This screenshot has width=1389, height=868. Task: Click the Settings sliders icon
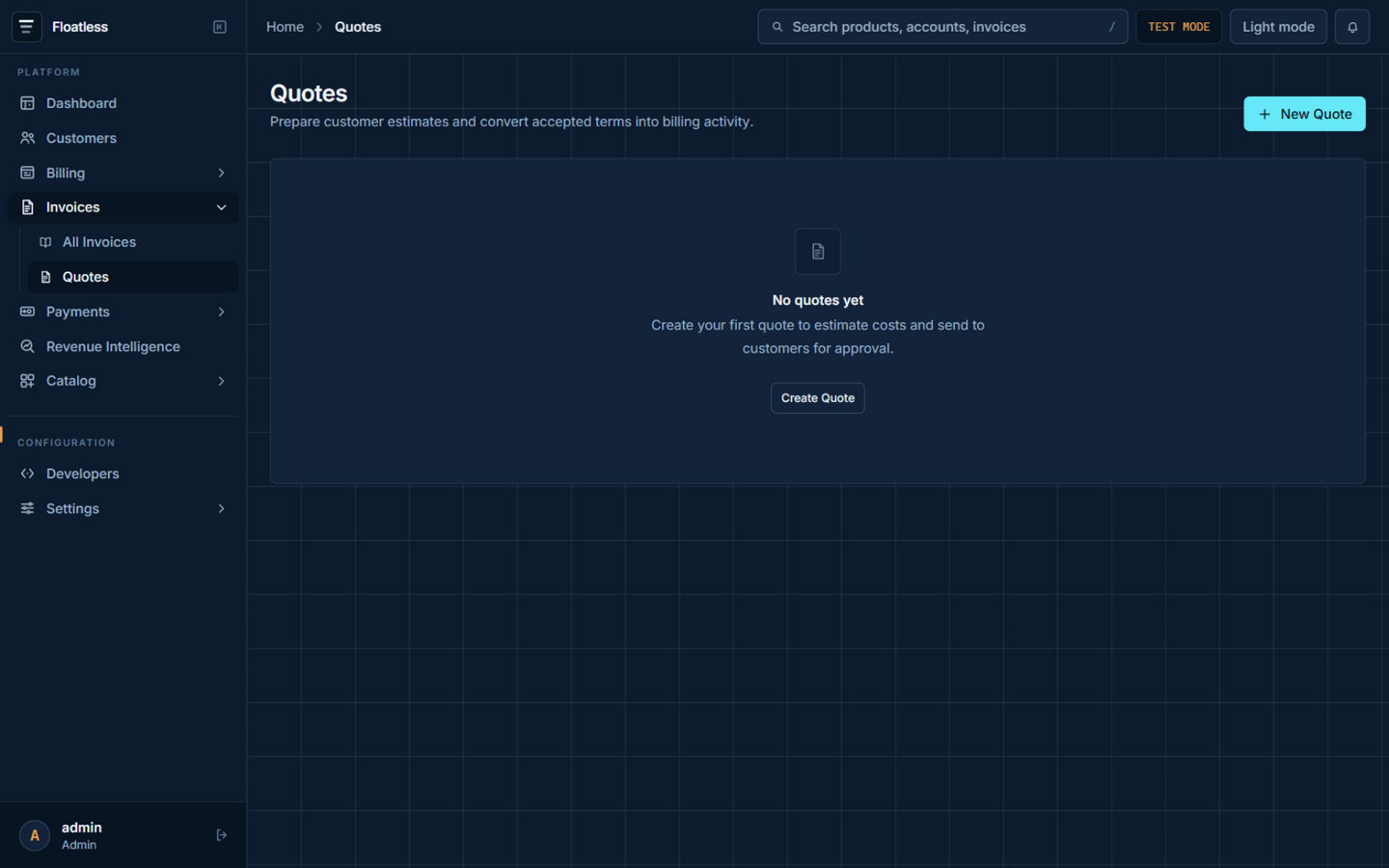(x=27, y=508)
